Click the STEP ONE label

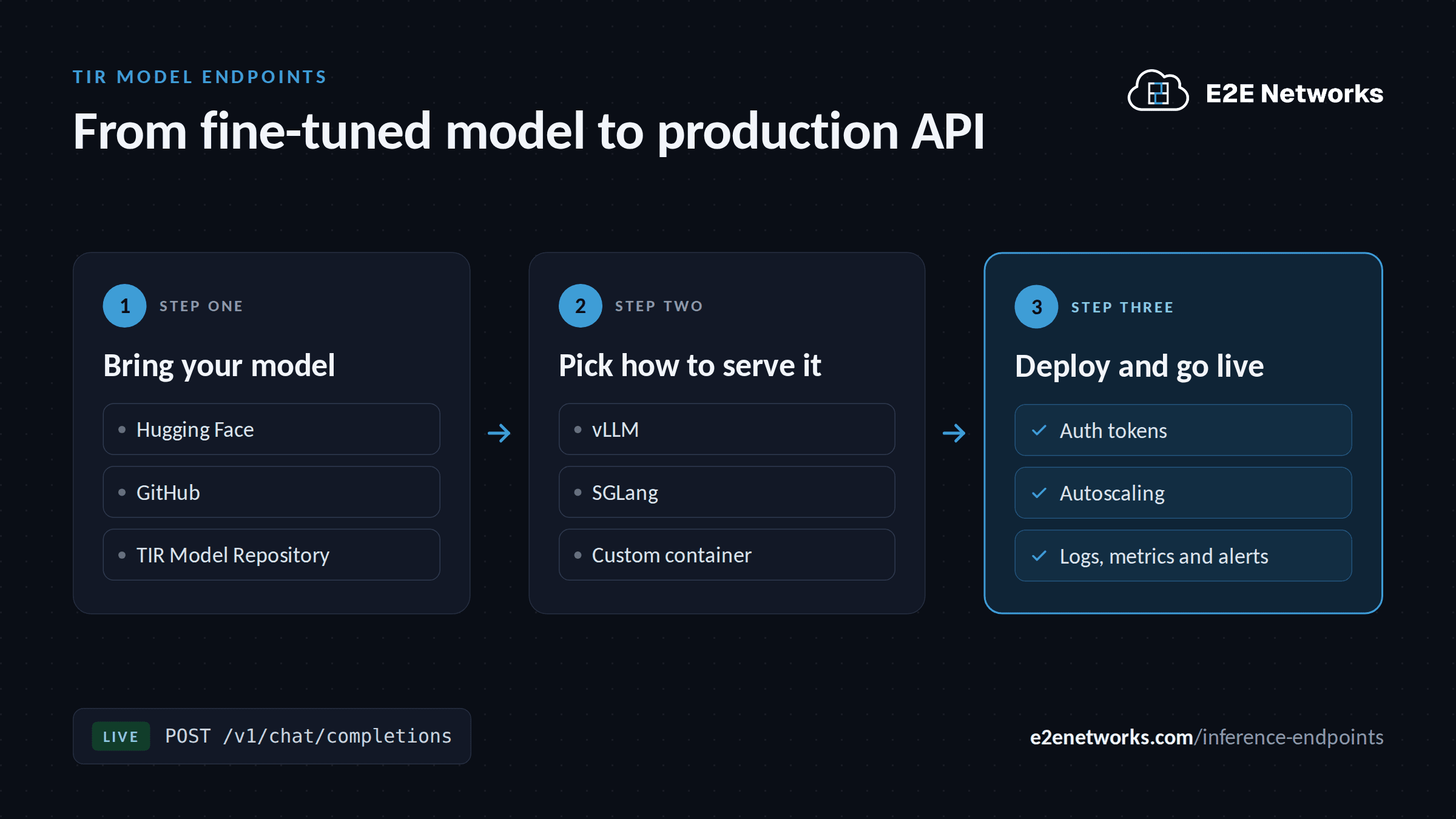201,306
